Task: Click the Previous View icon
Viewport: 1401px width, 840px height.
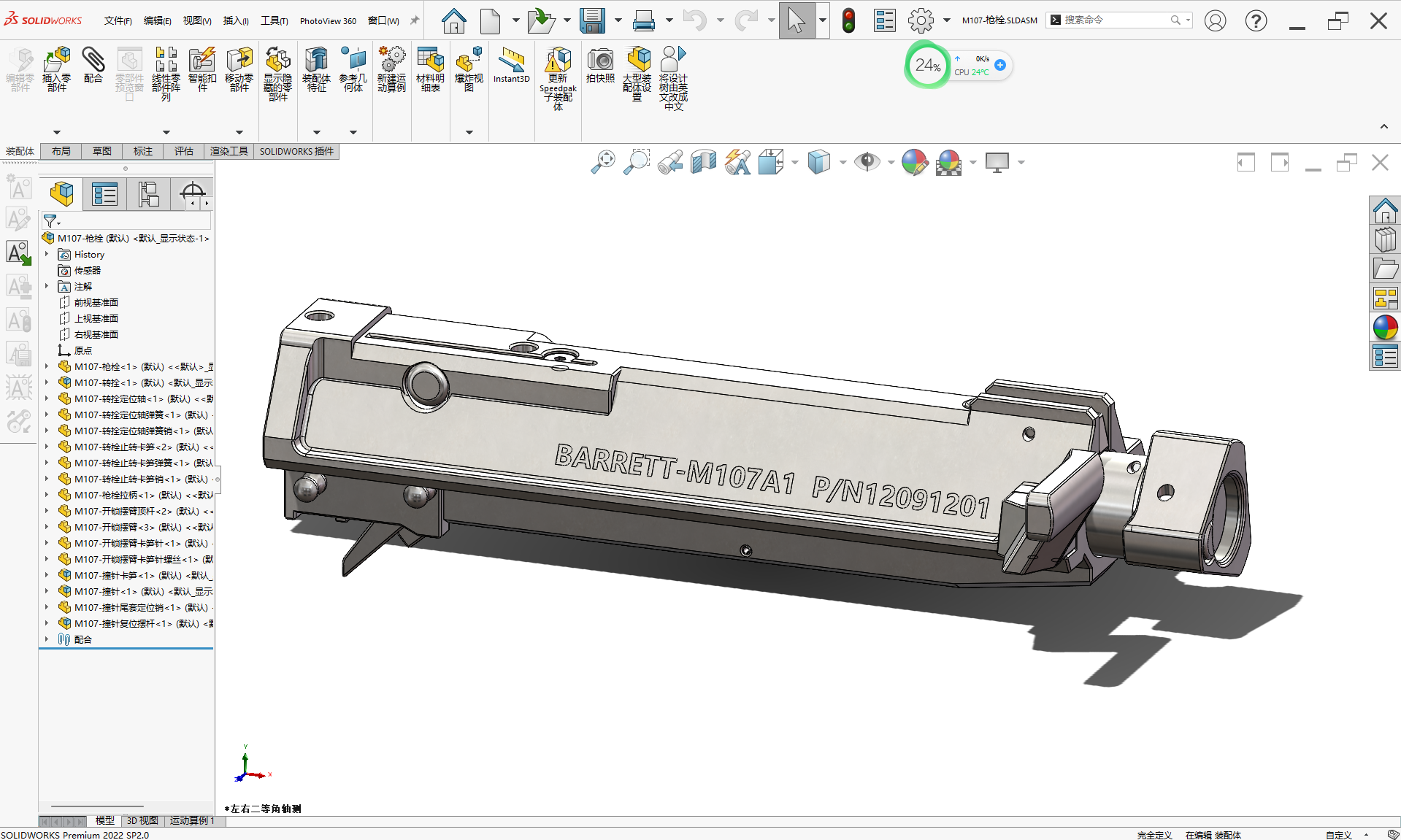Action: pos(670,162)
